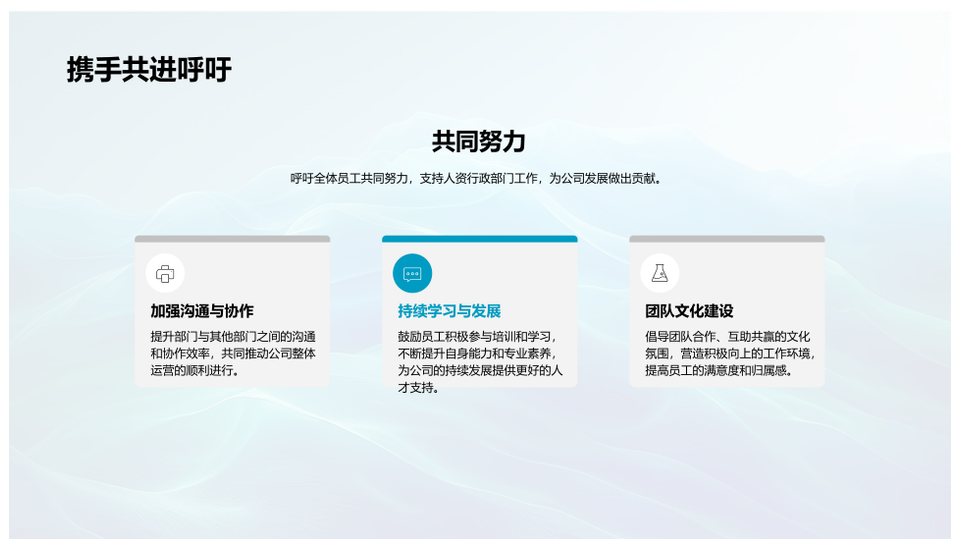The width and height of the screenshot is (960, 548).
Task: Select the blue chat bubble icon
Action: [x=412, y=273]
